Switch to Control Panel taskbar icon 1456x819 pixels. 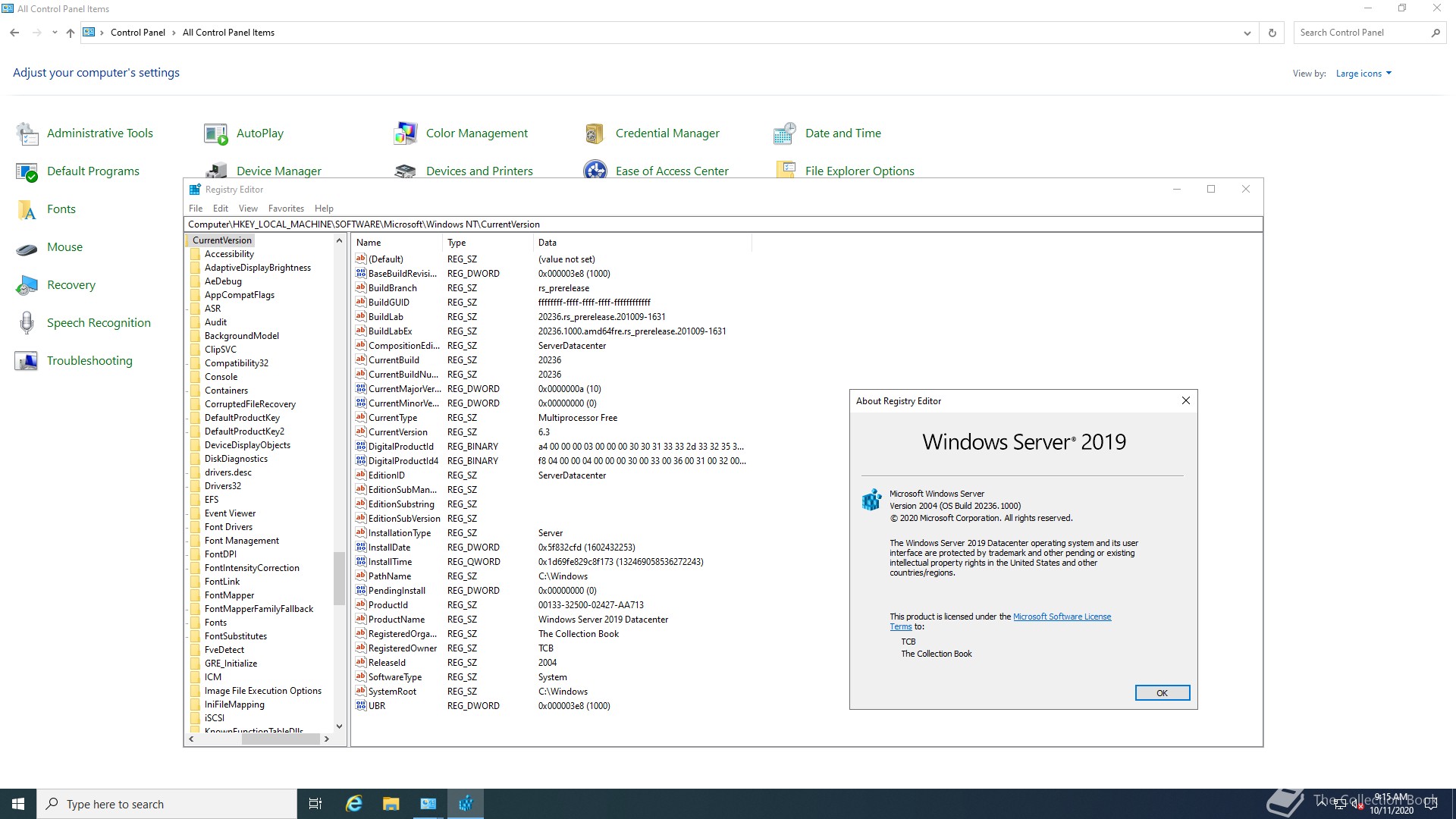tap(428, 804)
